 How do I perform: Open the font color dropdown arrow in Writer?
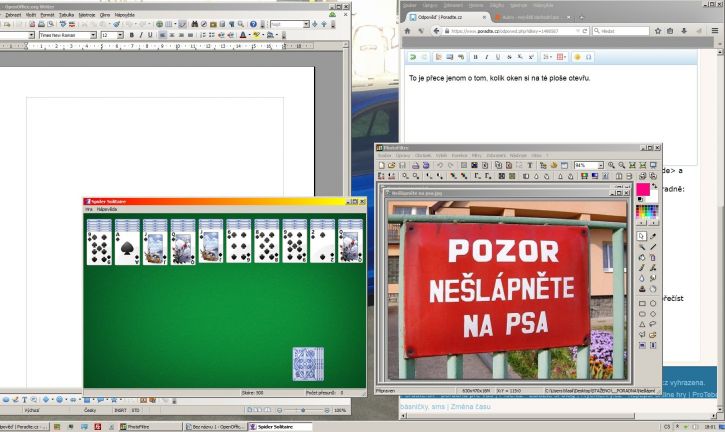[249, 35]
